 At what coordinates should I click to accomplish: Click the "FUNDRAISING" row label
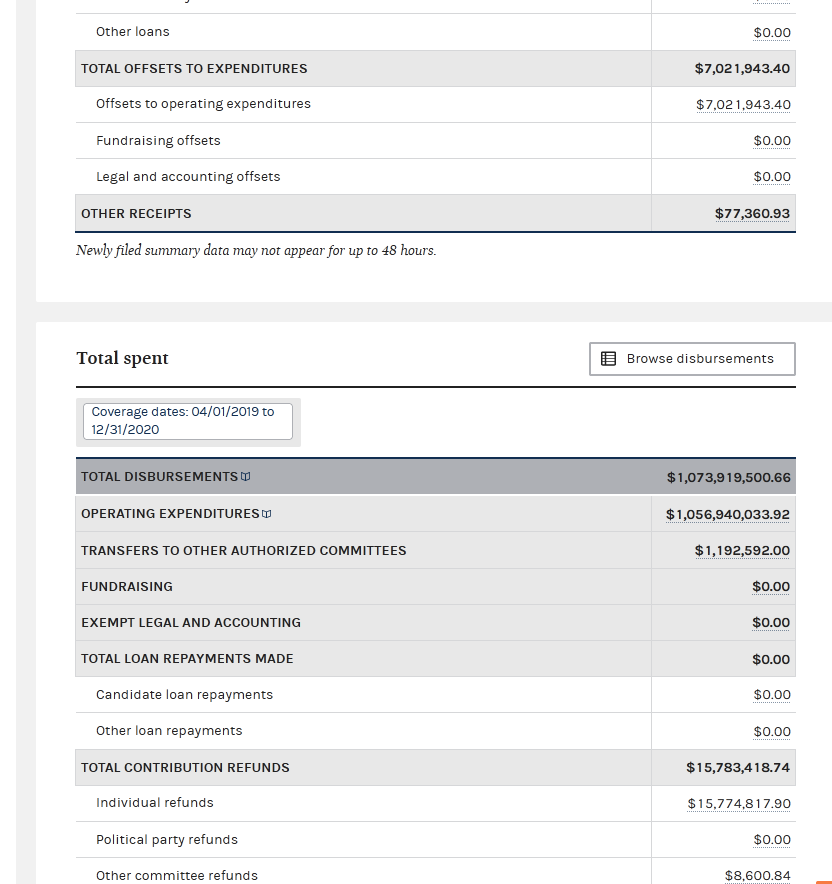coord(127,587)
